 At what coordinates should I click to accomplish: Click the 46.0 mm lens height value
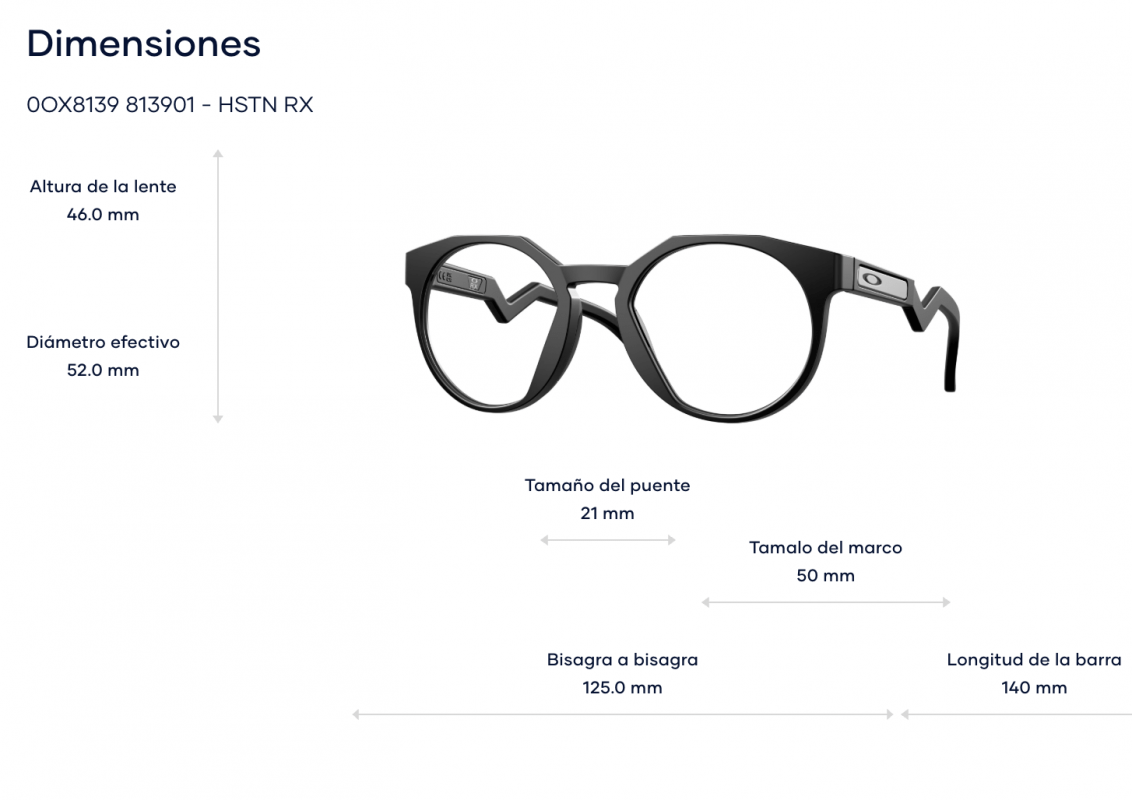103,214
